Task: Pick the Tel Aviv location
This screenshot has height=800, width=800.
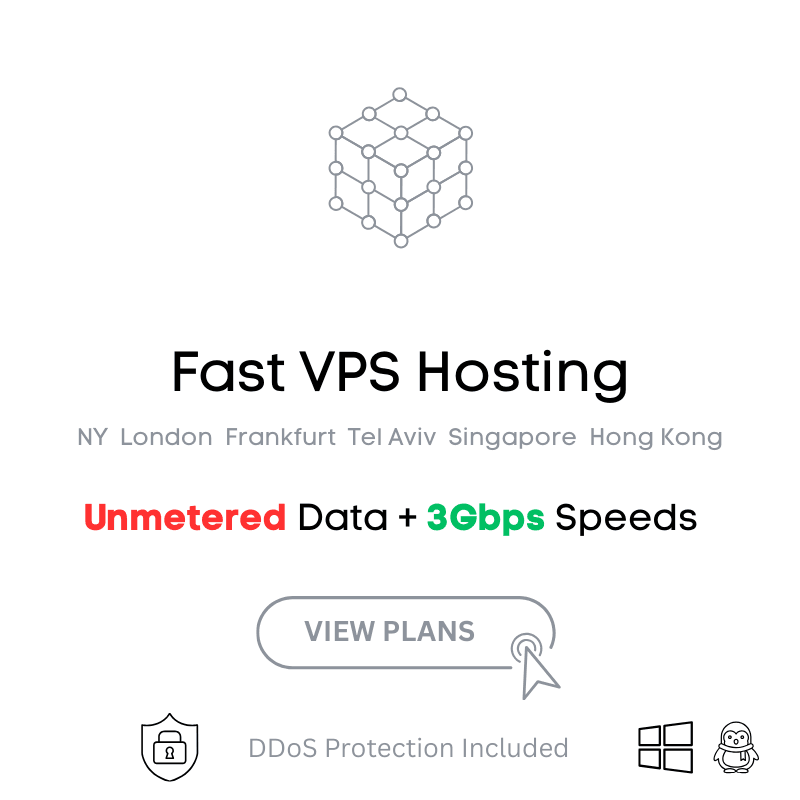Action: point(392,437)
